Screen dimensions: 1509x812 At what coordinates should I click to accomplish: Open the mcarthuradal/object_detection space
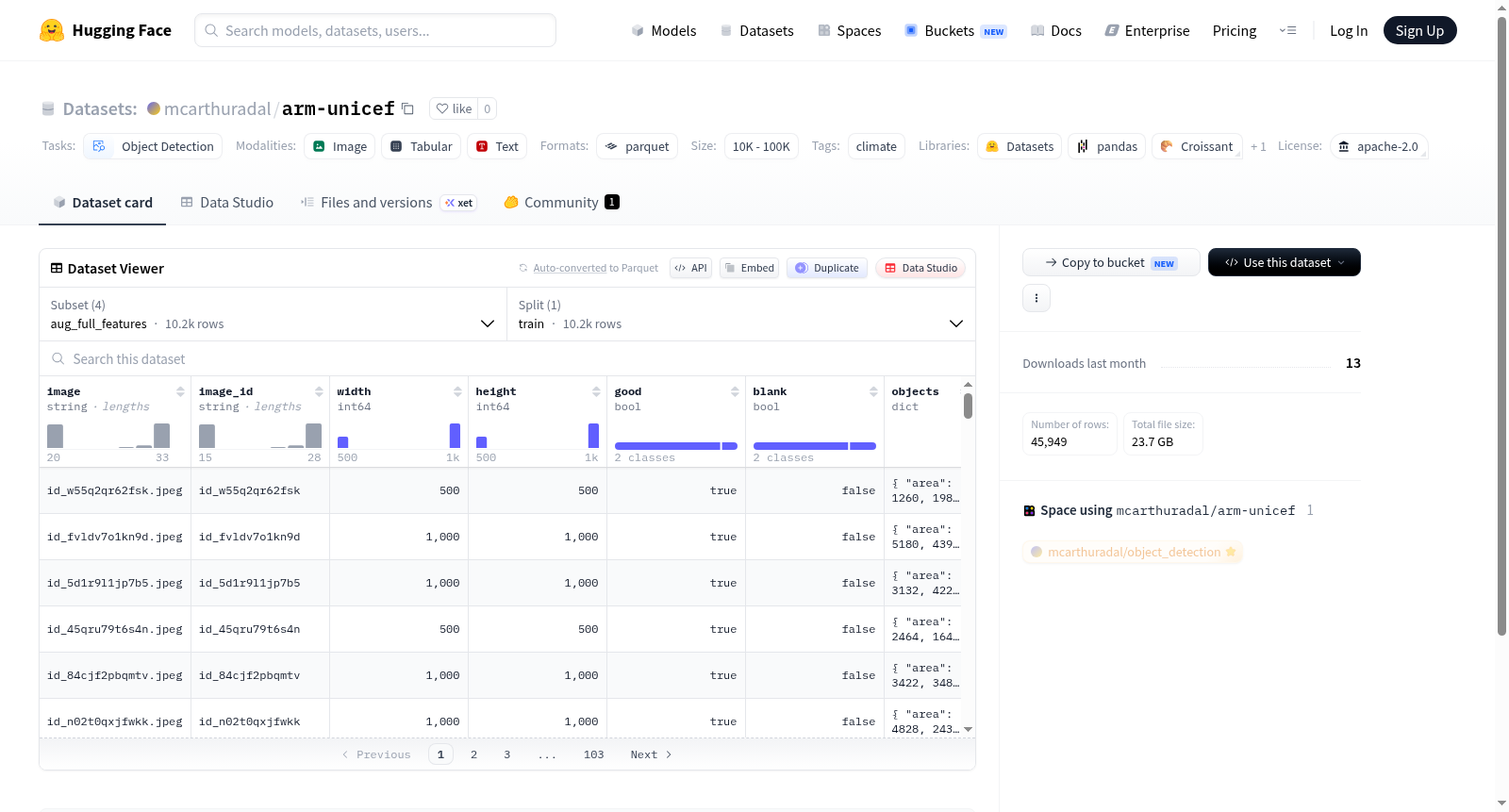(1133, 552)
